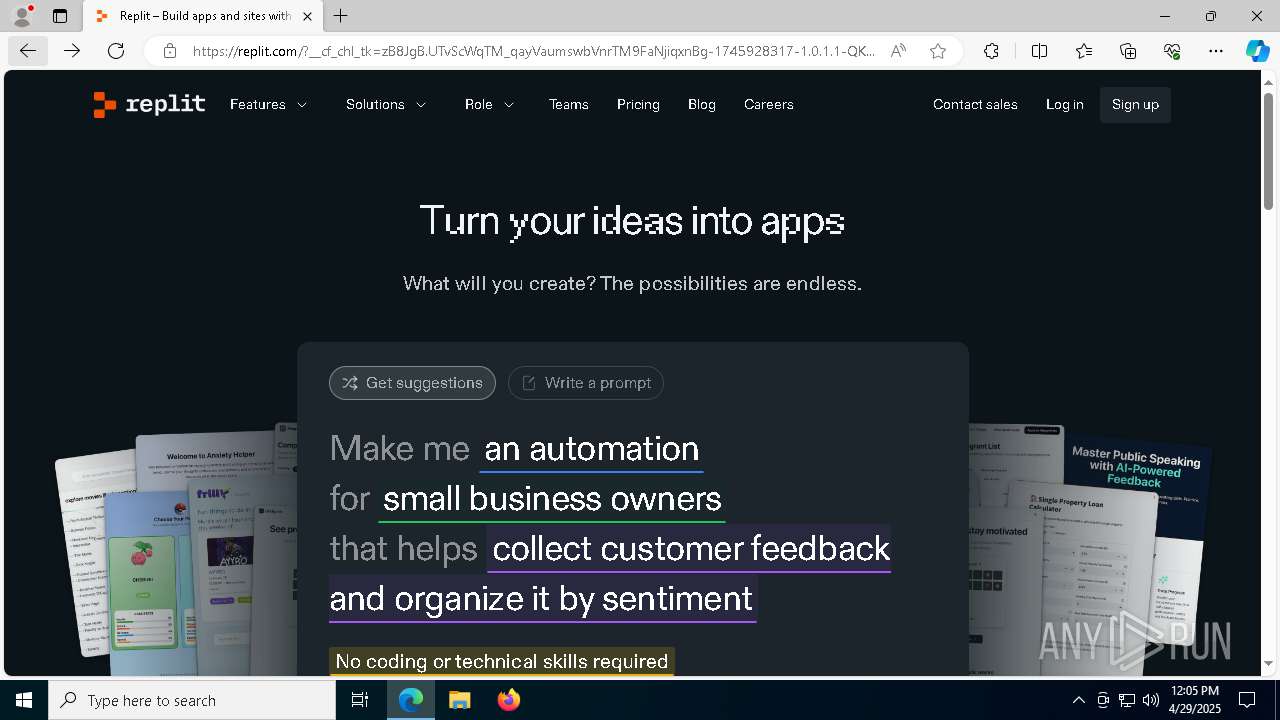Image resolution: width=1280 pixels, height=720 pixels.
Task: Open the Blog page
Action: click(701, 104)
